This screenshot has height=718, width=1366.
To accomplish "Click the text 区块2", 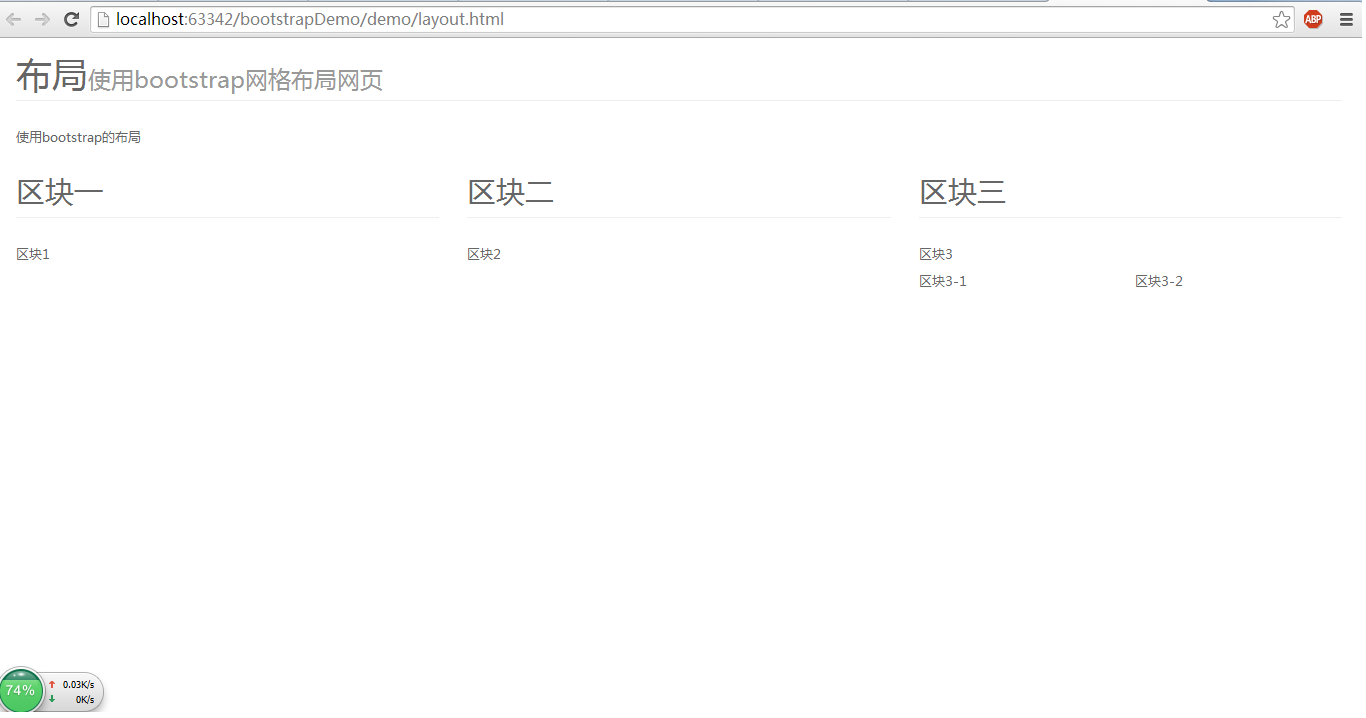I will [484, 254].
